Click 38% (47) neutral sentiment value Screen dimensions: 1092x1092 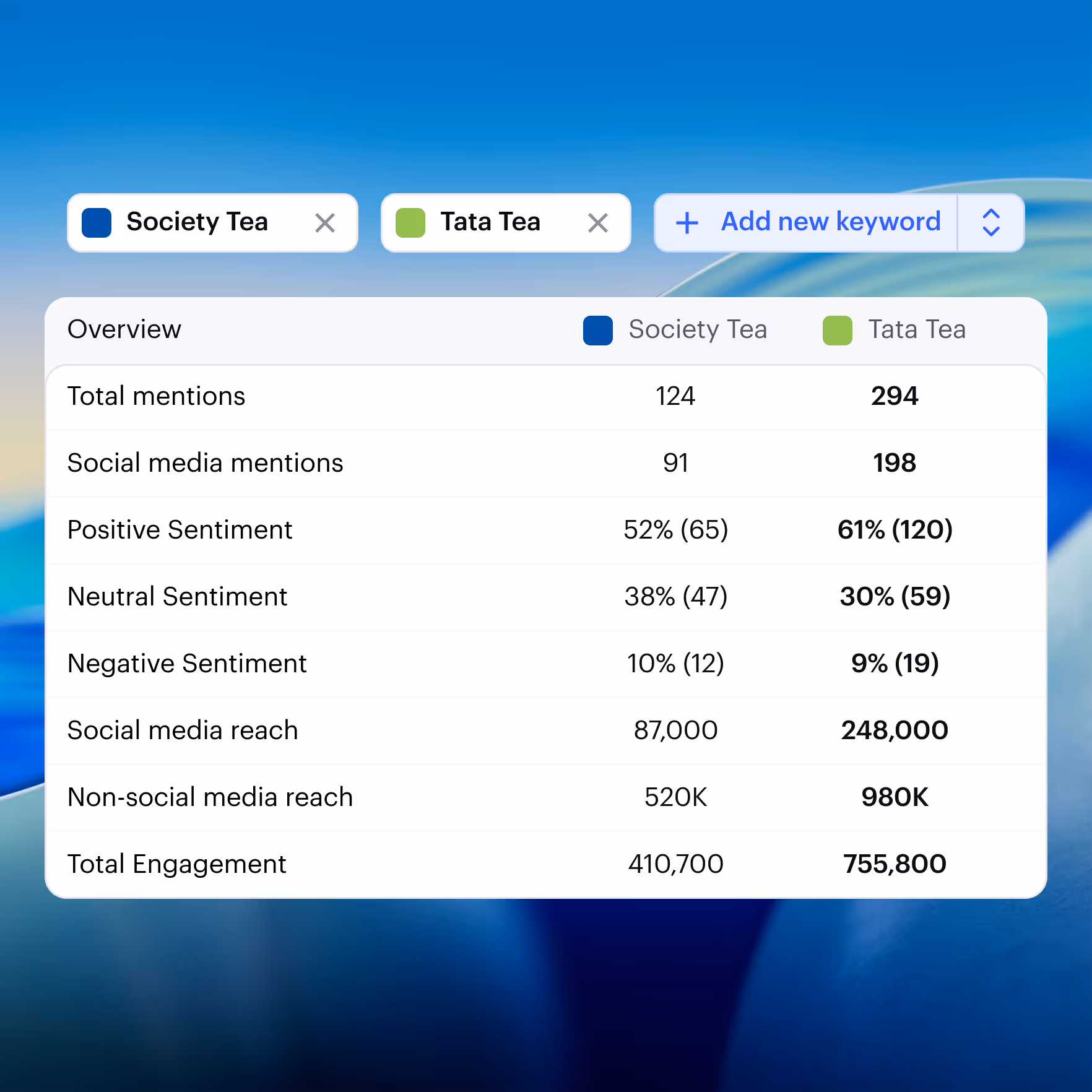(675, 597)
